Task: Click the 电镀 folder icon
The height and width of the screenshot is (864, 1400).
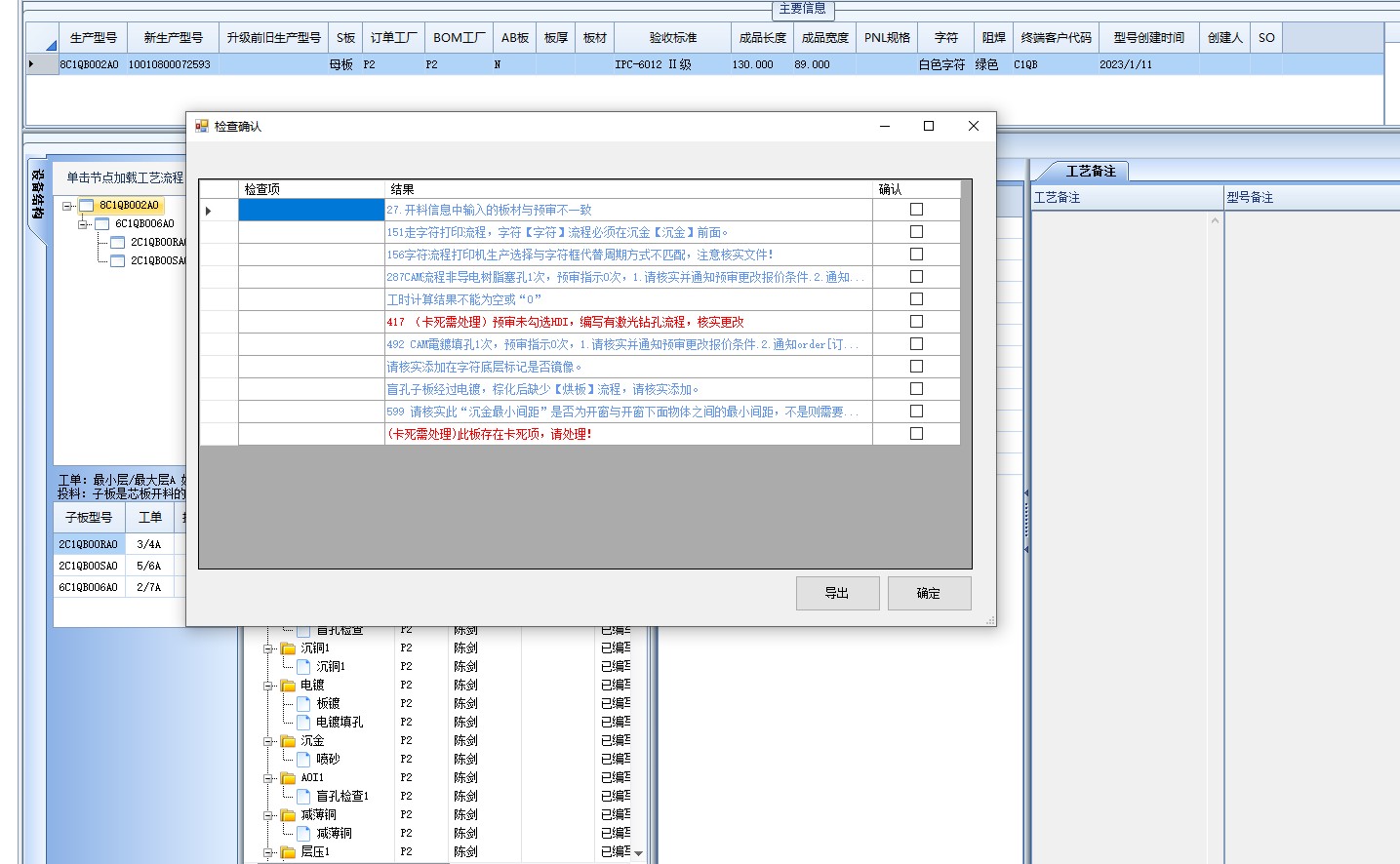Action: 289,686
